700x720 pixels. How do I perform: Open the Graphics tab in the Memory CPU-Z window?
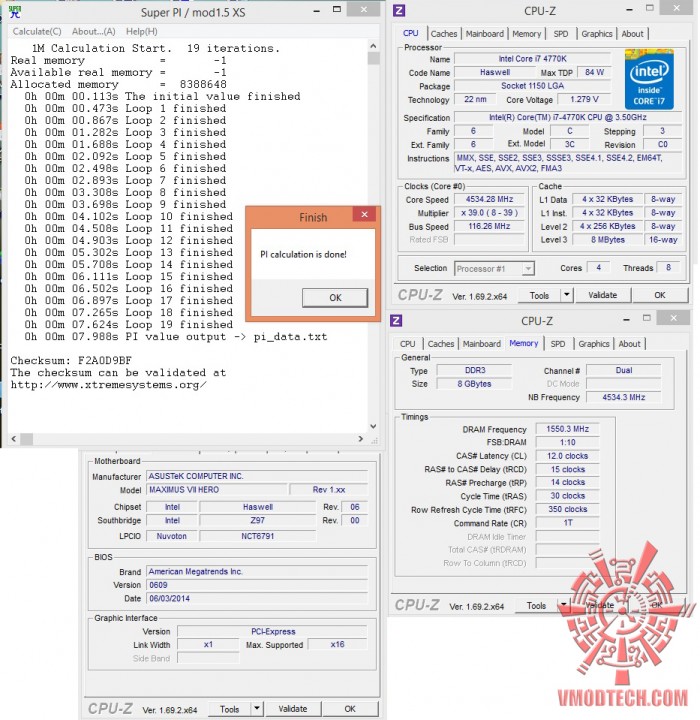pos(594,343)
